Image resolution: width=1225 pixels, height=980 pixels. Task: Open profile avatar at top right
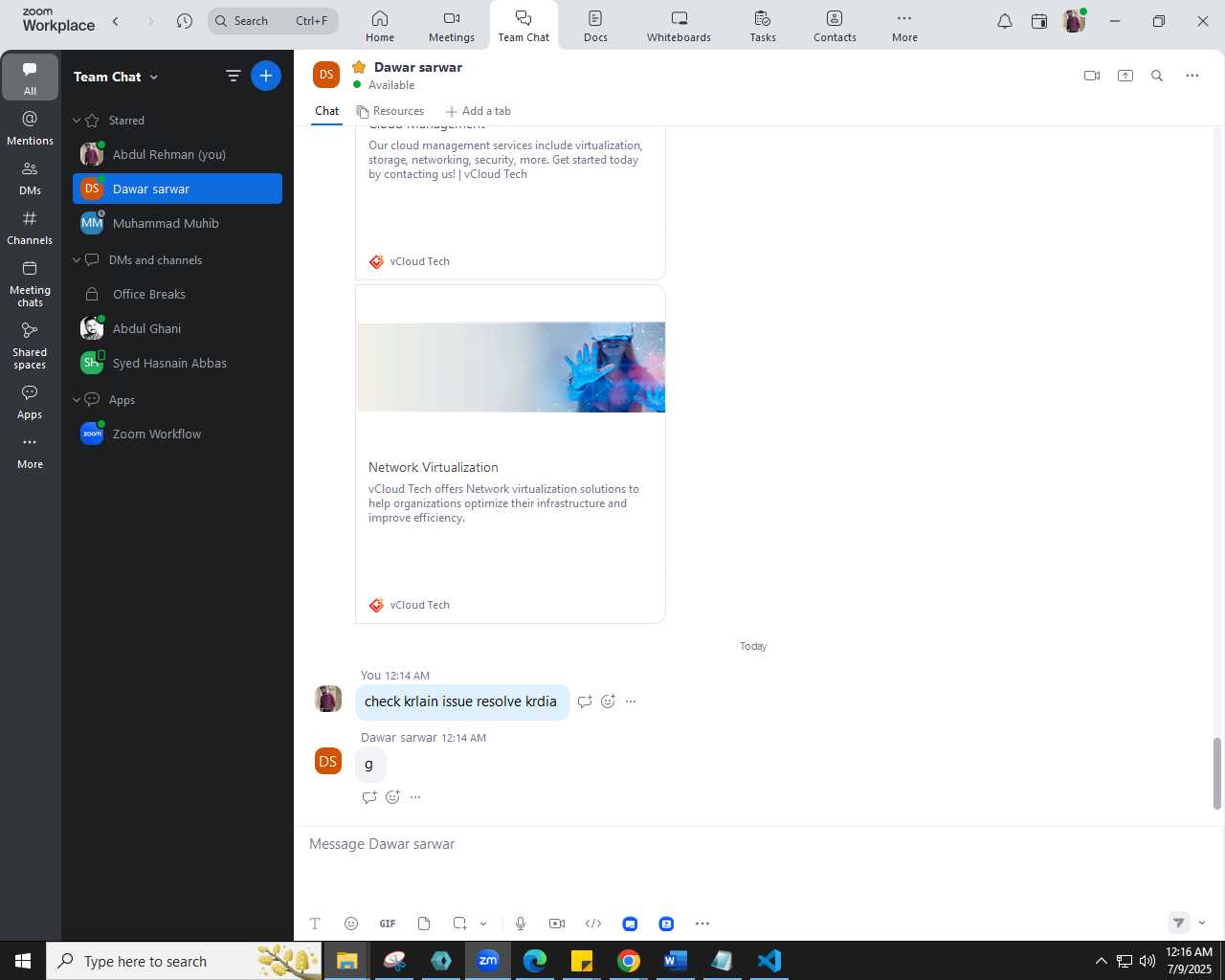[1074, 21]
